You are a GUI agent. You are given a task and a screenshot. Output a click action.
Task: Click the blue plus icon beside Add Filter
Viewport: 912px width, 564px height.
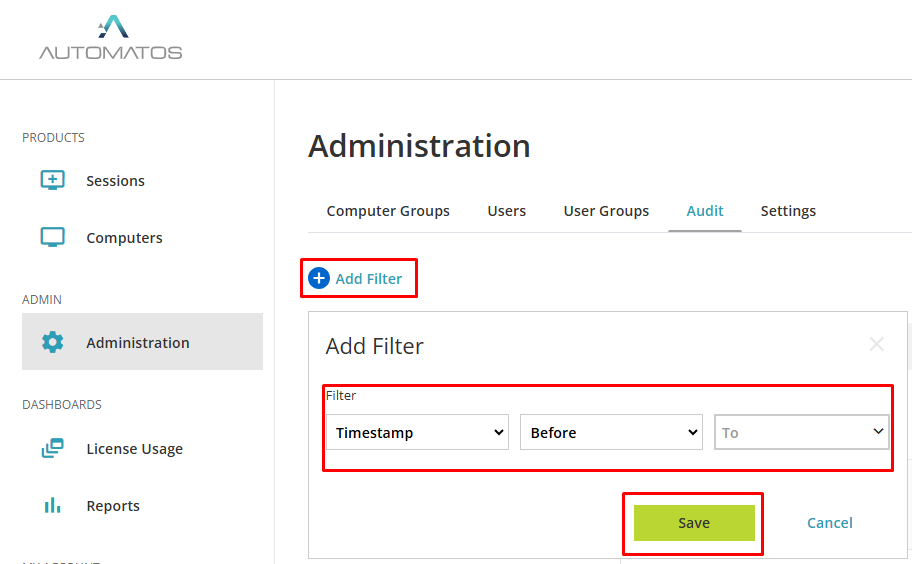coord(319,279)
